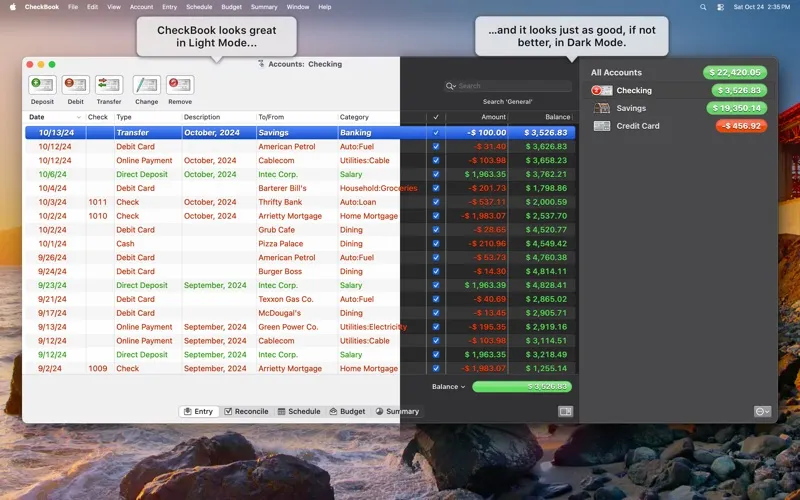
Task: Click the cleared checkmark column header
Action: (x=436, y=117)
